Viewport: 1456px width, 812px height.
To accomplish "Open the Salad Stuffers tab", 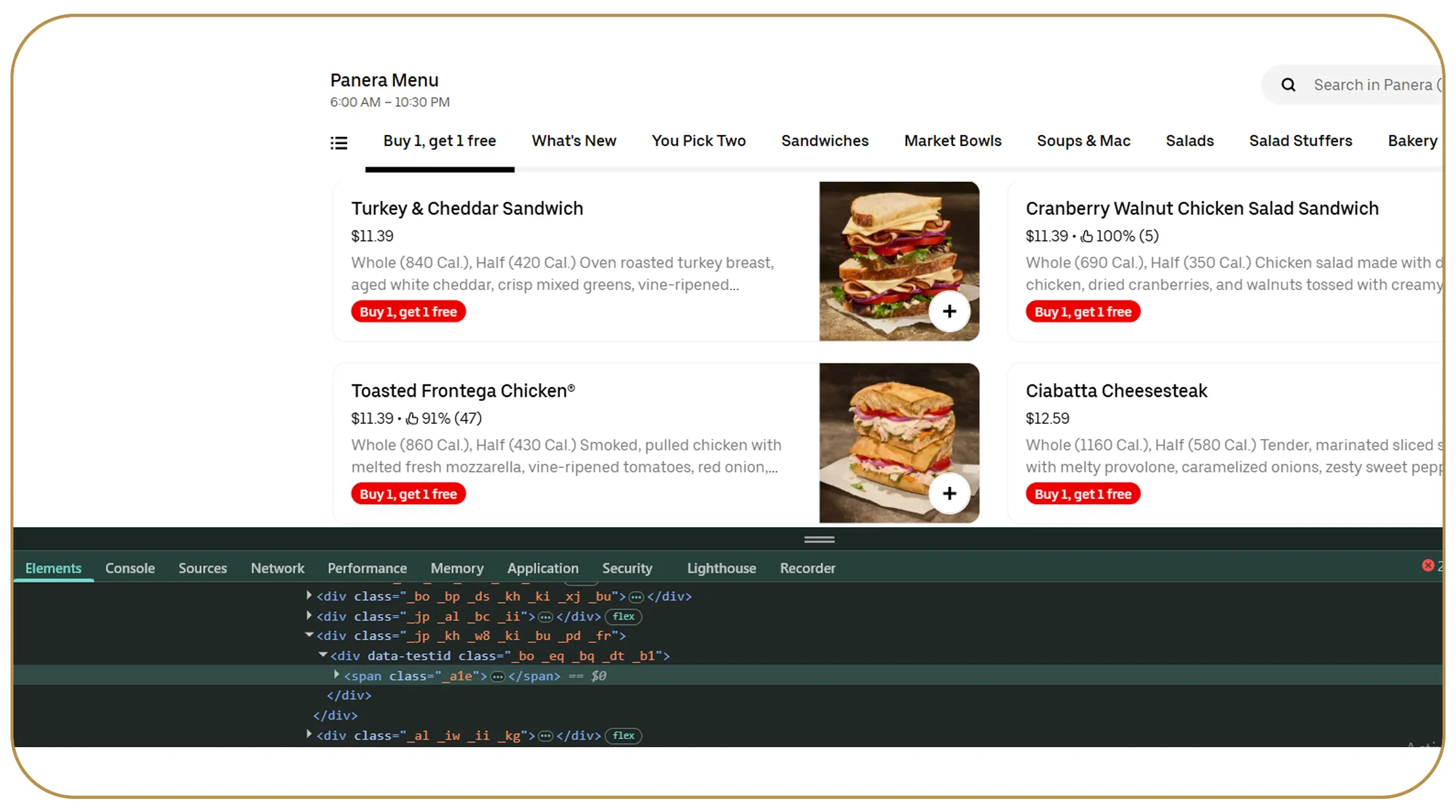I will pyautogui.click(x=1300, y=141).
